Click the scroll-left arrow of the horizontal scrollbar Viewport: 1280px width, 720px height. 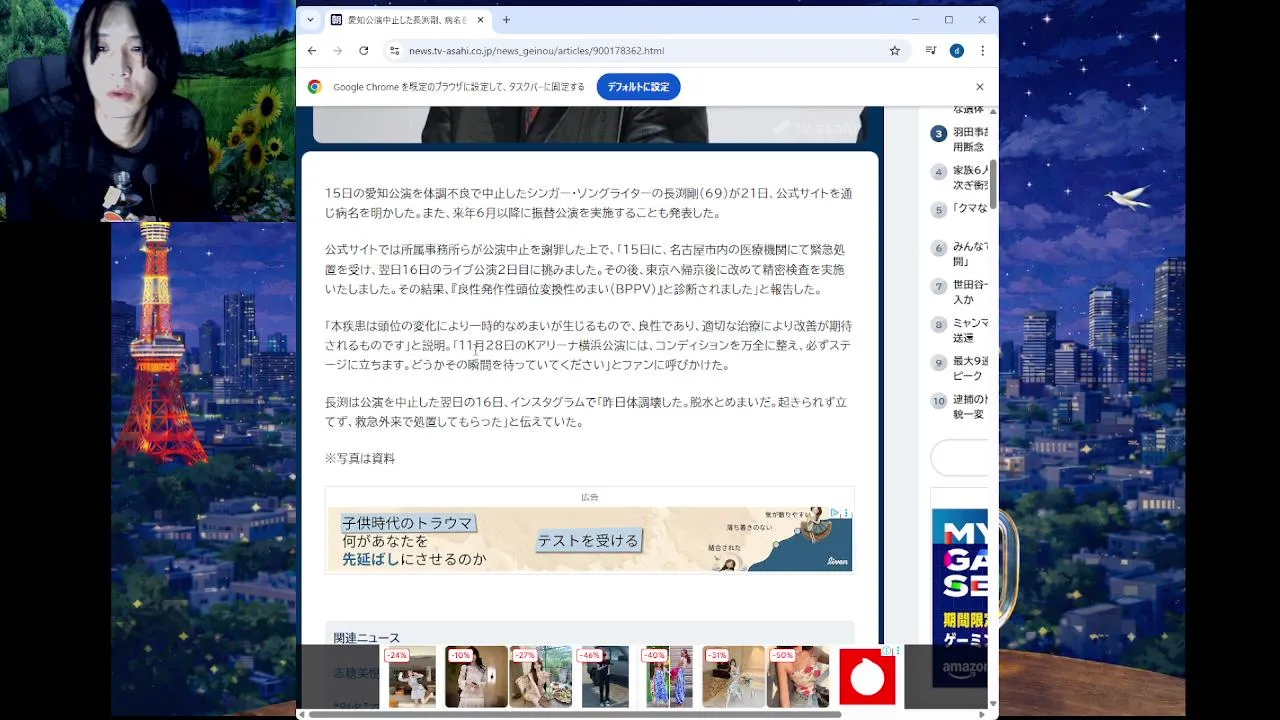[x=302, y=714]
